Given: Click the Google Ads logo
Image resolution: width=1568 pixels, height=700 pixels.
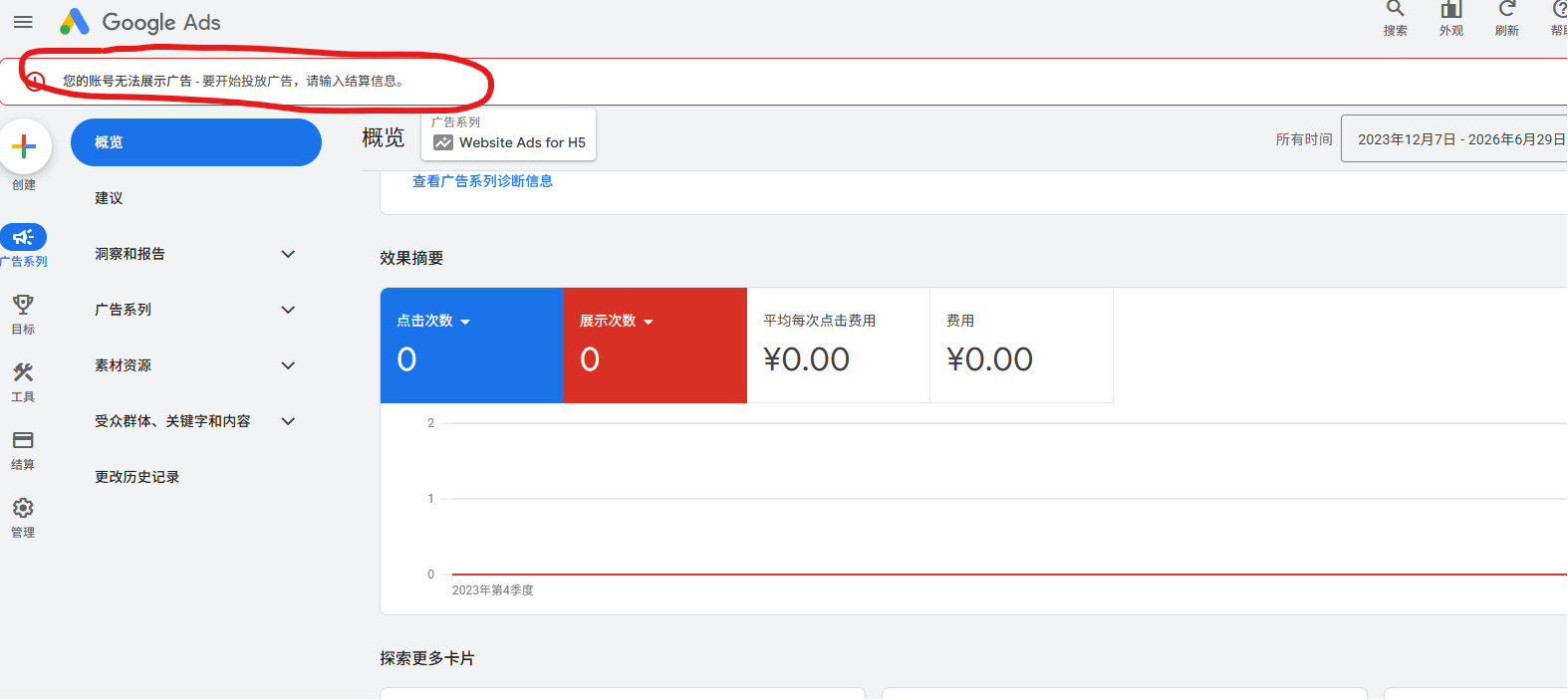Looking at the screenshot, I should pos(140,22).
